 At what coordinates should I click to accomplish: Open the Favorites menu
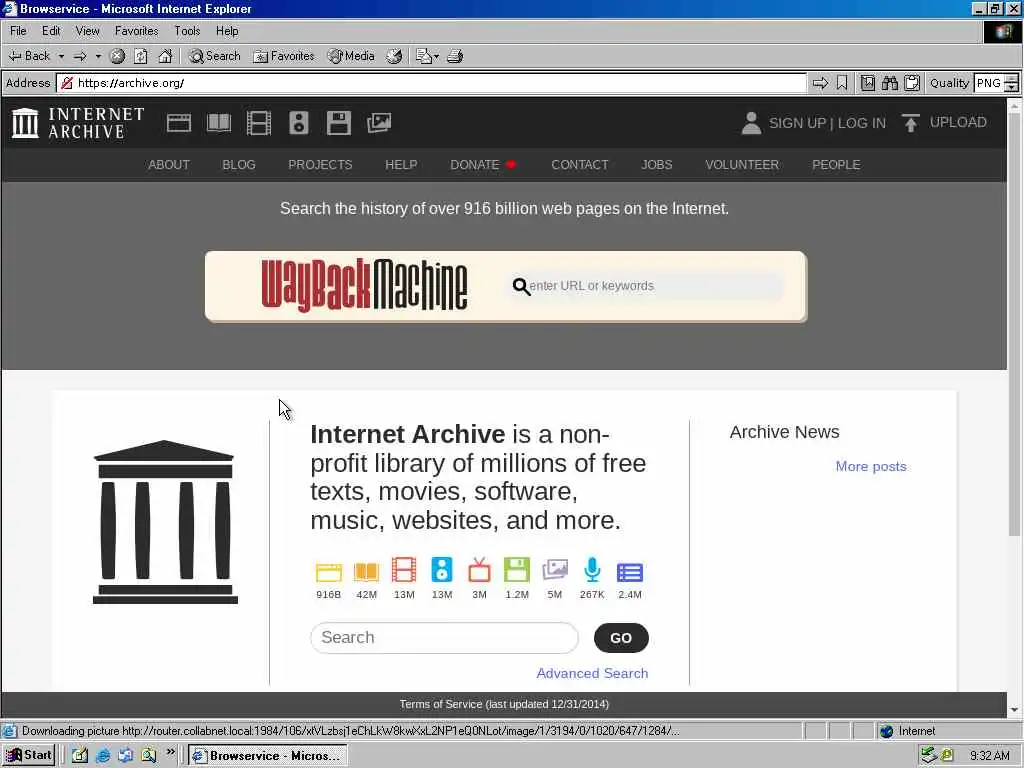pyautogui.click(x=136, y=31)
